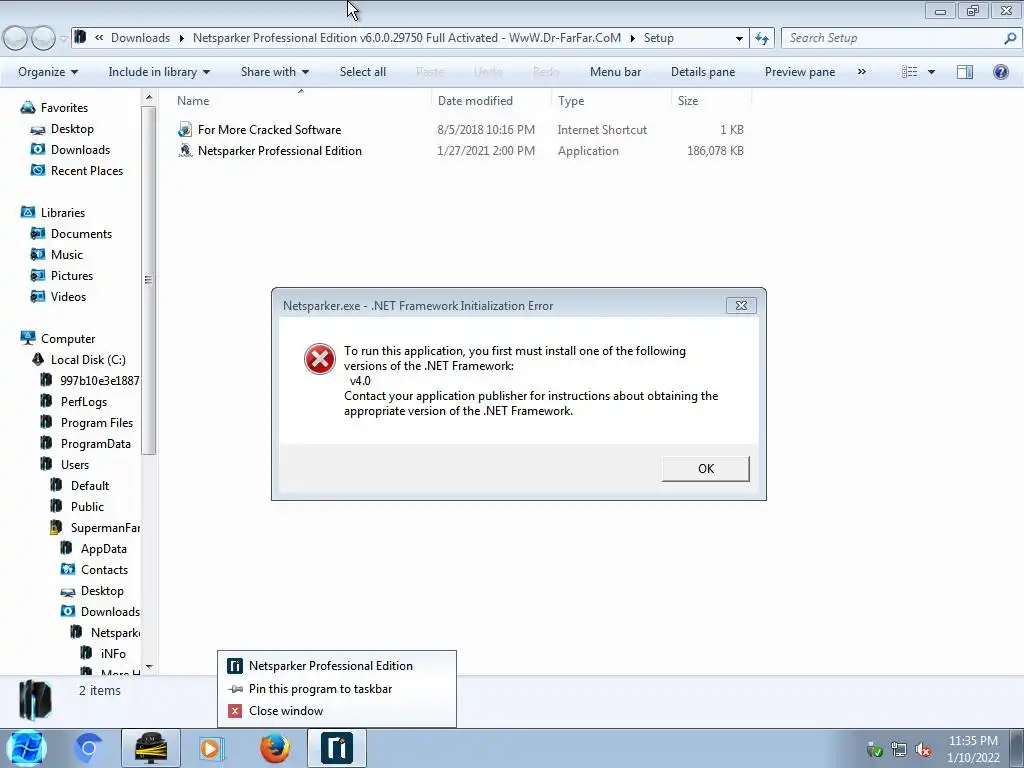This screenshot has height=768, width=1024.
Task: Select Local Disk (C:) in tree
Action: pos(88,360)
